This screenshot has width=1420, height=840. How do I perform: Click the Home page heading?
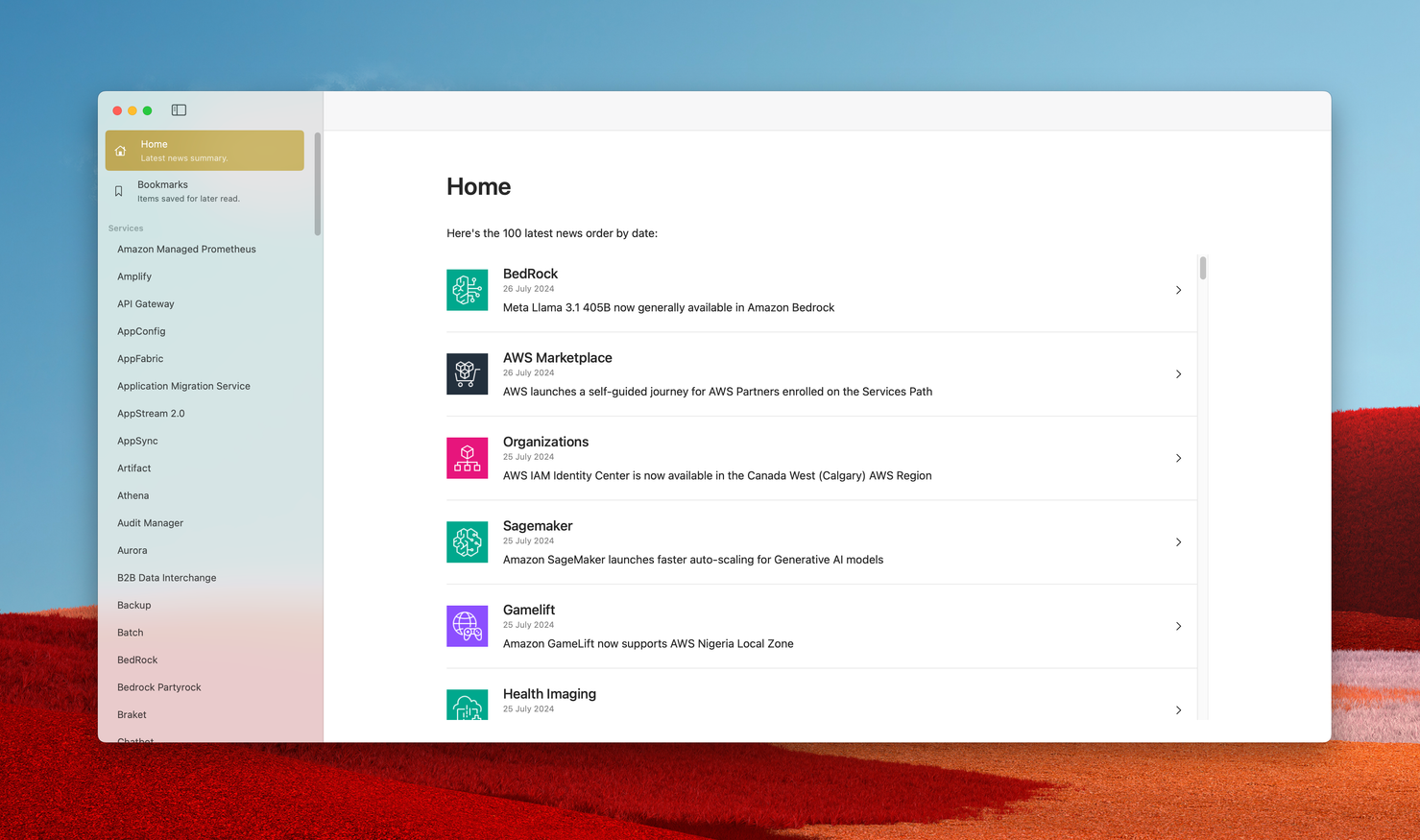(478, 186)
